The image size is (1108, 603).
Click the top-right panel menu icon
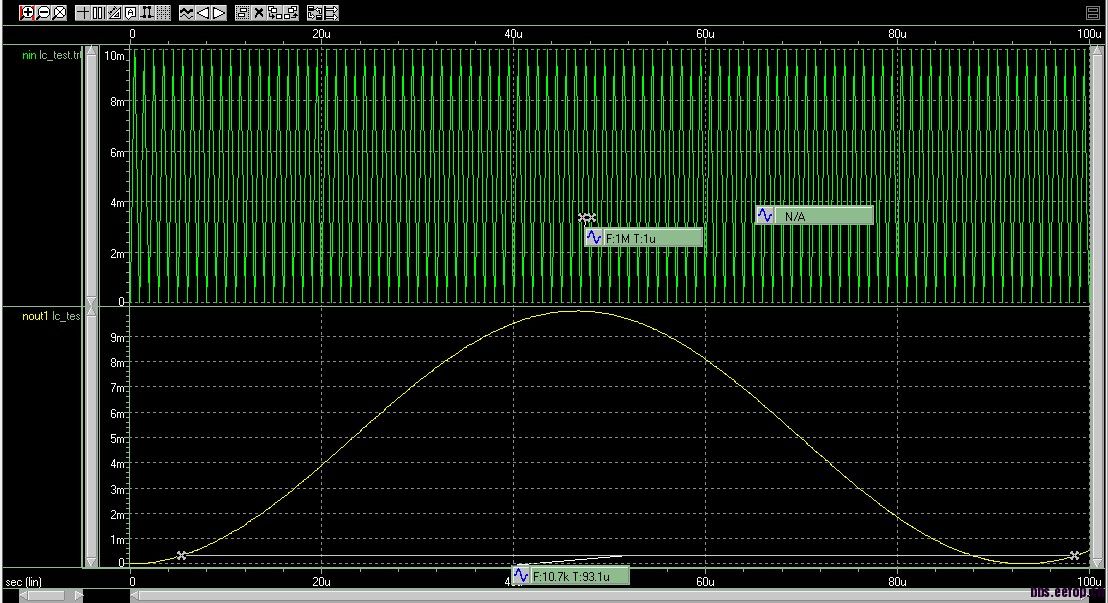pos(1092,13)
